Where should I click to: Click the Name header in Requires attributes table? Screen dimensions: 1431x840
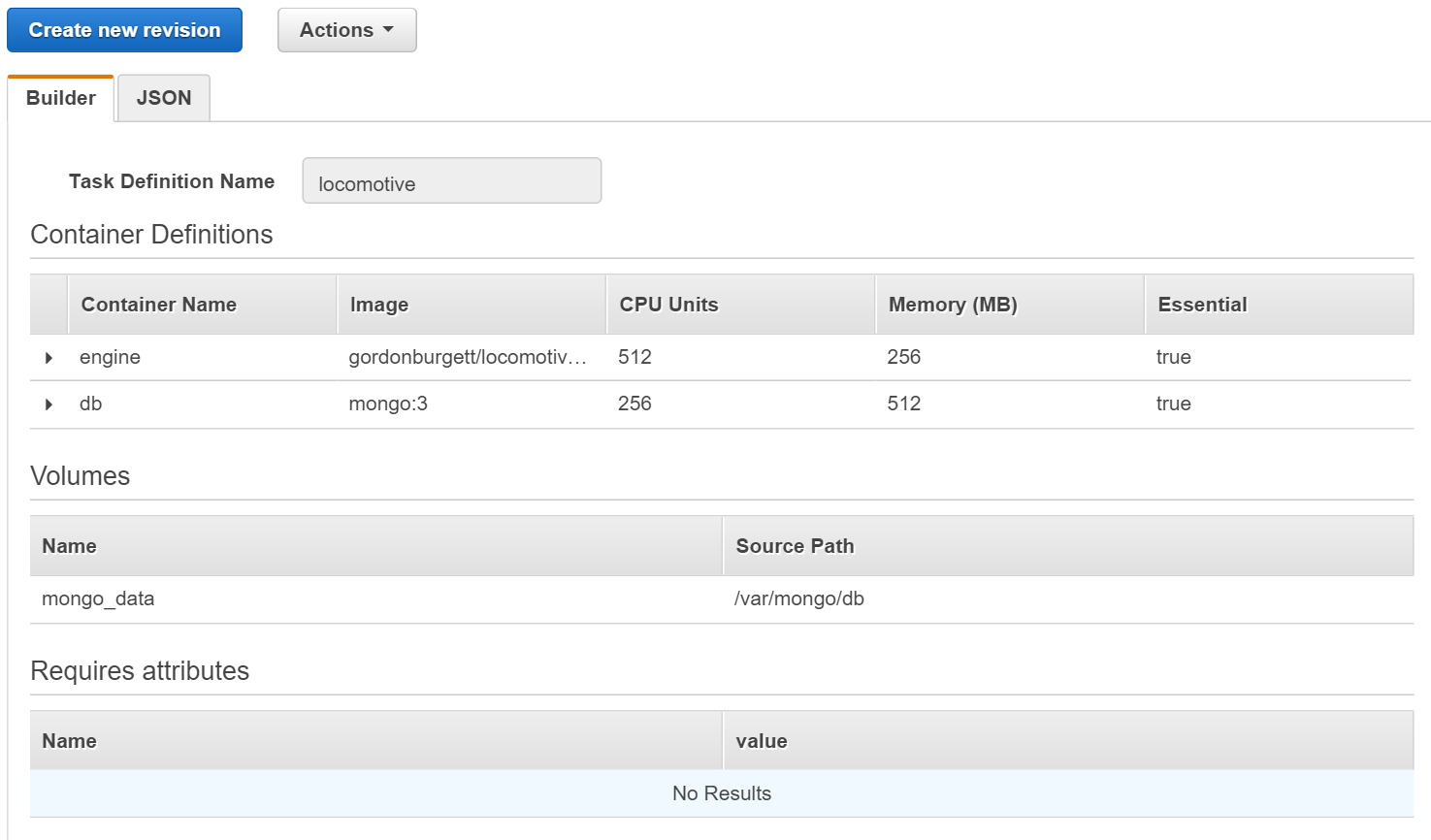coord(69,739)
